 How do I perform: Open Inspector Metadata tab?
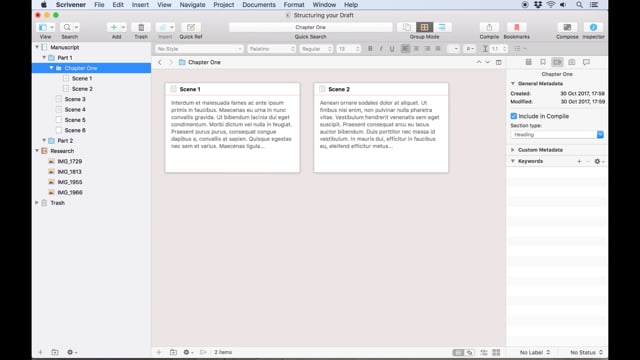[x=557, y=62]
